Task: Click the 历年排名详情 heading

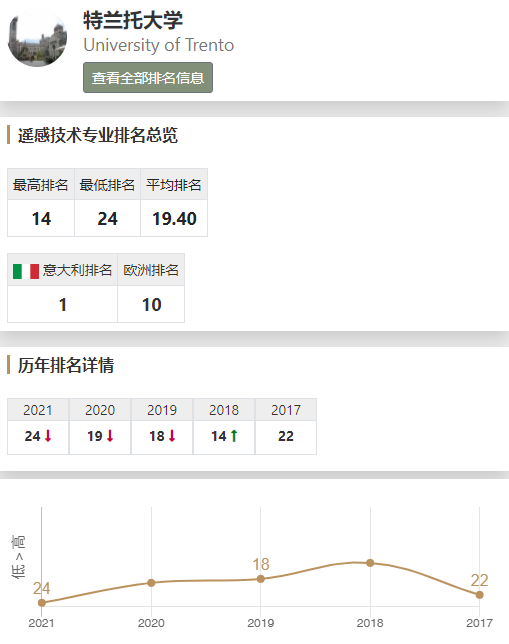Action: click(x=66, y=365)
